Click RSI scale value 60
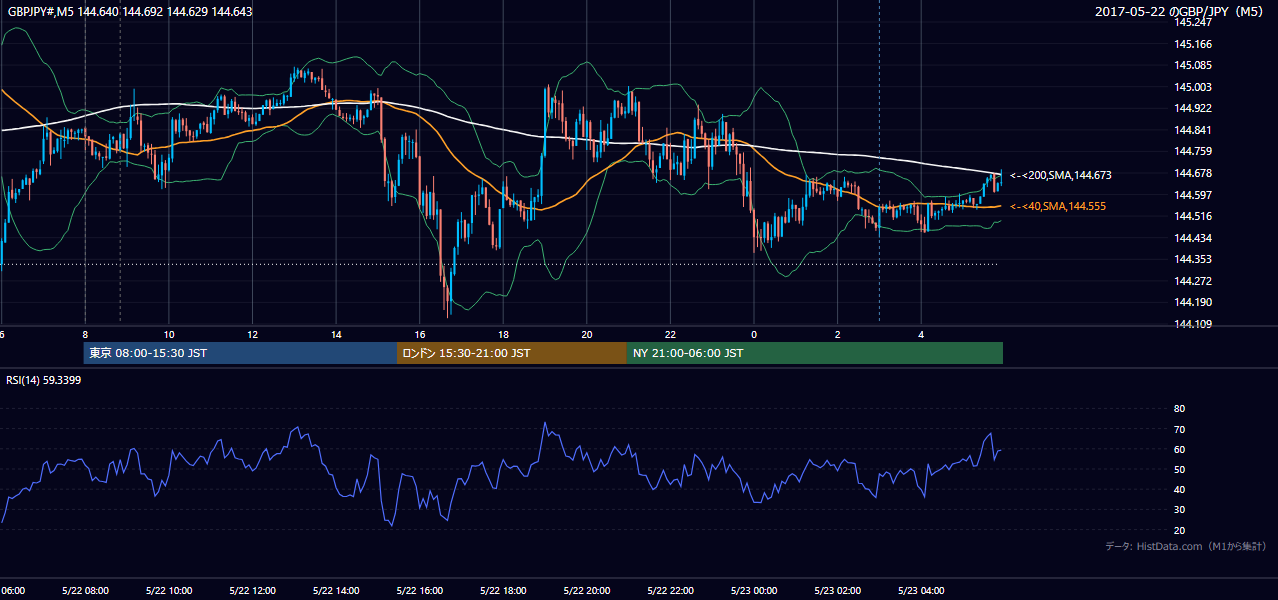Screen dimensions: 1278x600 (1179, 449)
